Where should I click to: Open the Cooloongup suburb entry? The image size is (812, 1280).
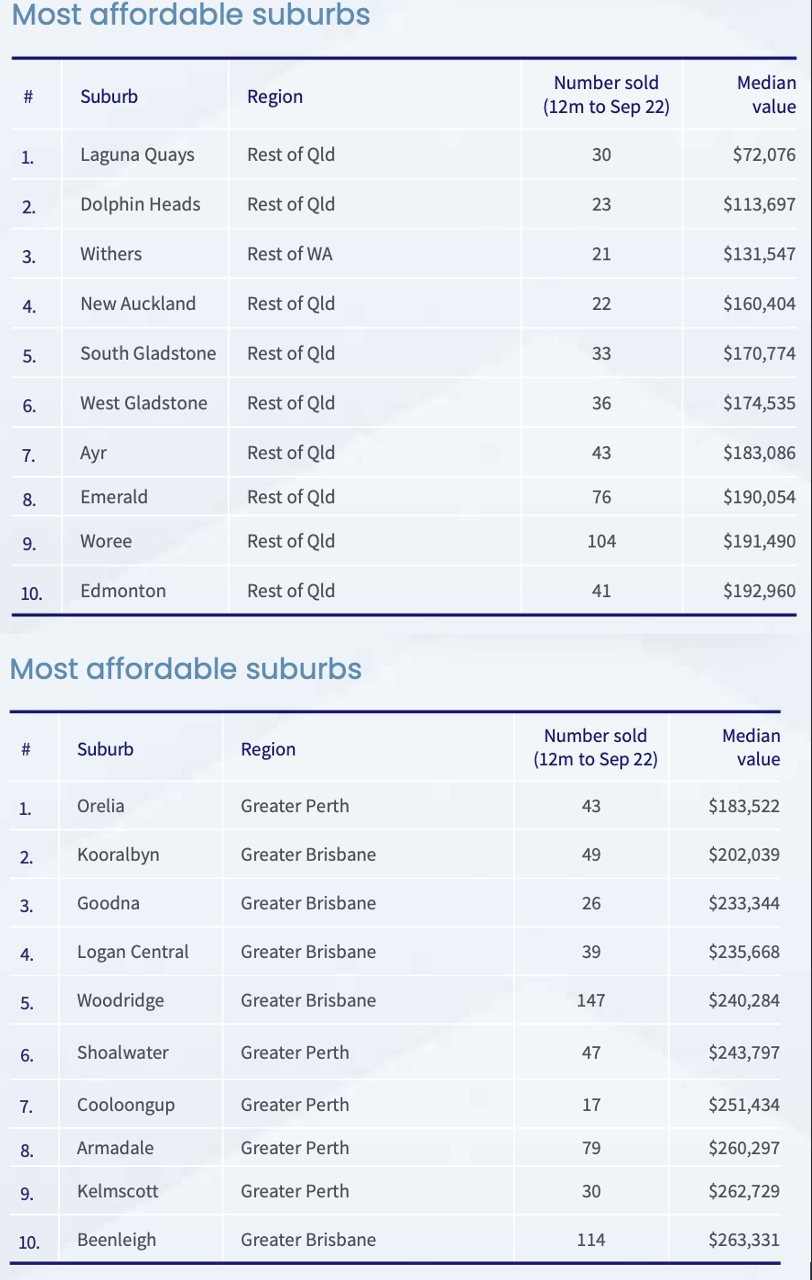pyautogui.click(x=126, y=1105)
